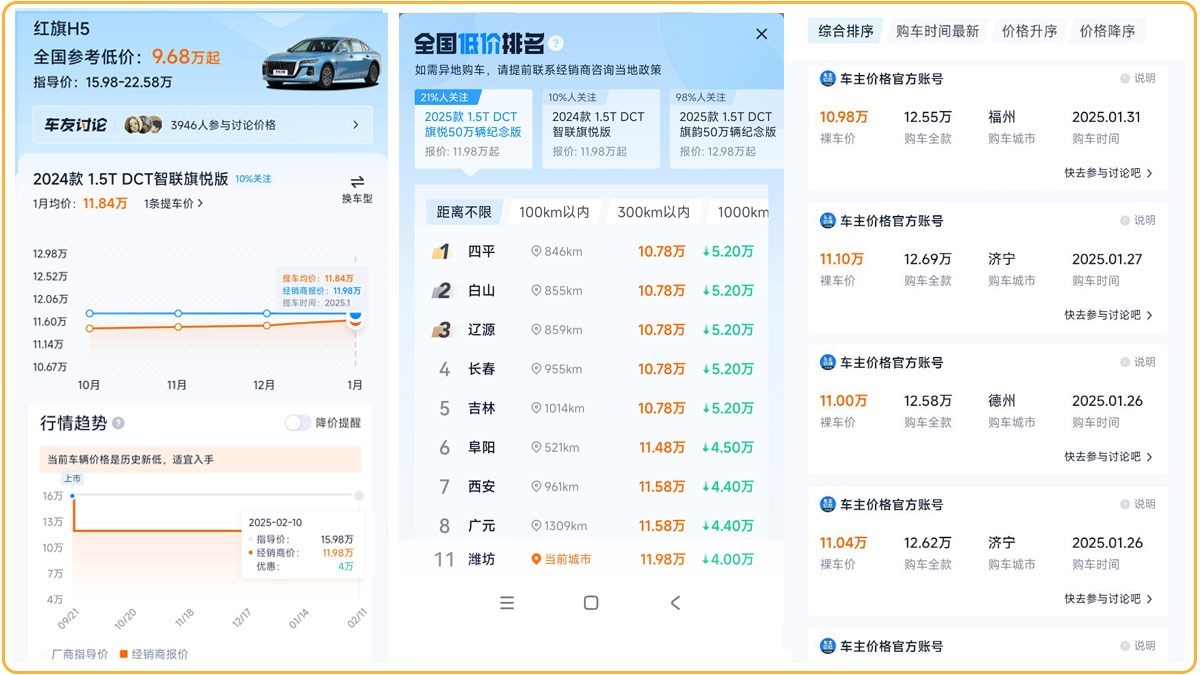The height and width of the screenshot is (675, 1200).
Task: Open the 1条提车价 link
Action: click(174, 203)
